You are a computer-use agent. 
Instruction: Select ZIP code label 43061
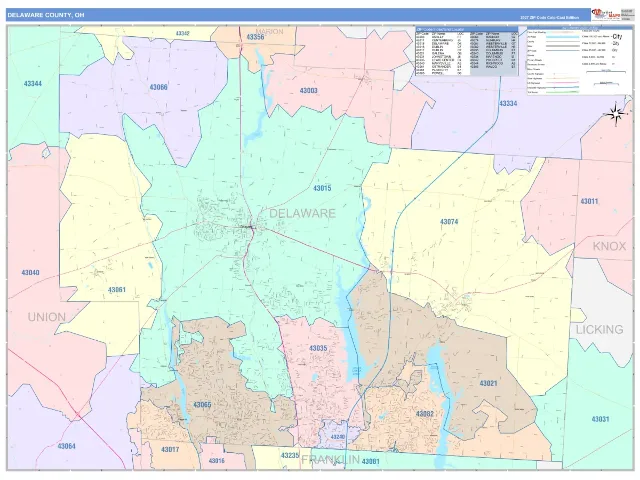tap(117, 290)
